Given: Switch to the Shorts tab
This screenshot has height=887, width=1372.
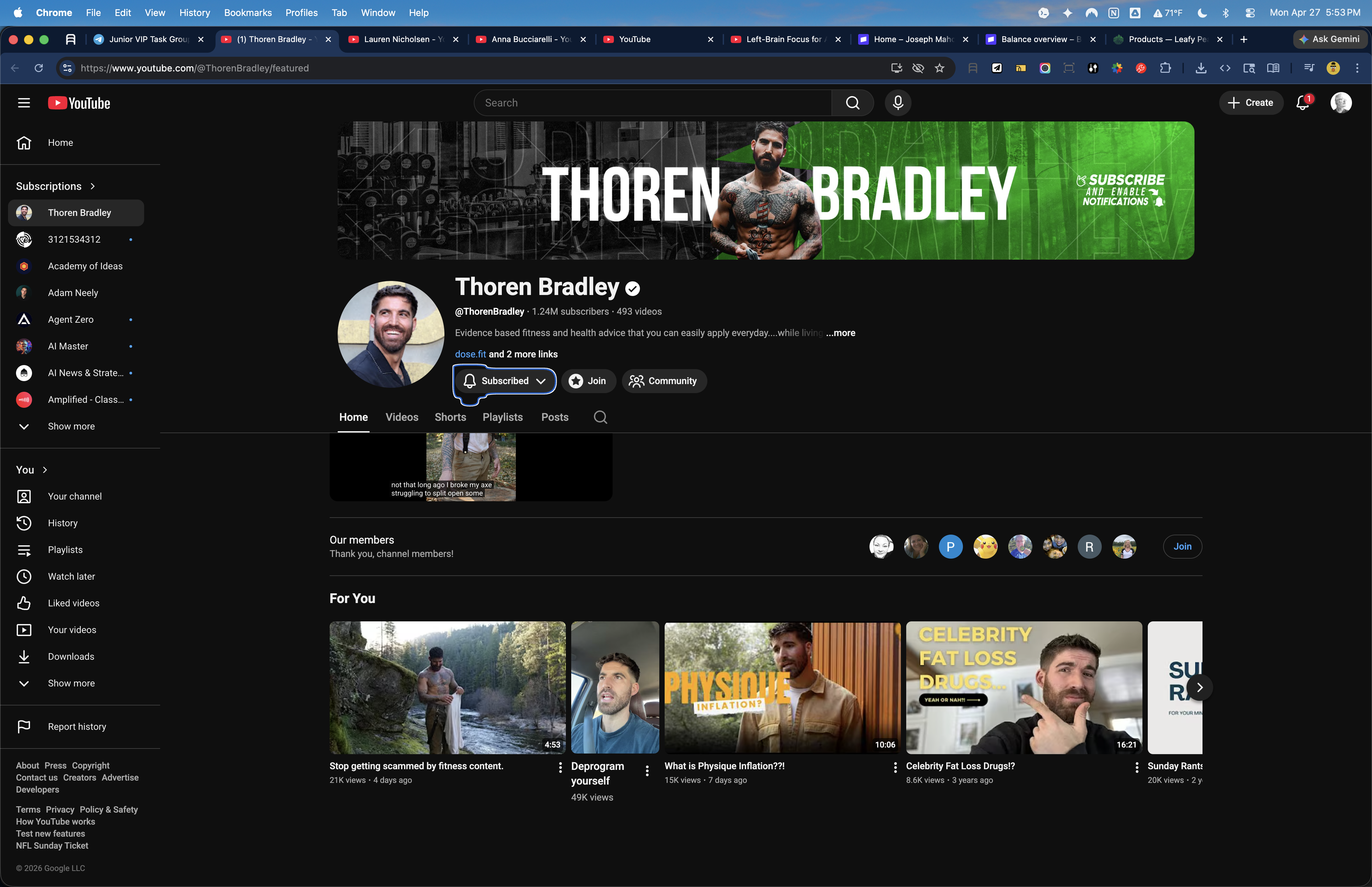Looking at the screenshot, I should tap(450, 417).
